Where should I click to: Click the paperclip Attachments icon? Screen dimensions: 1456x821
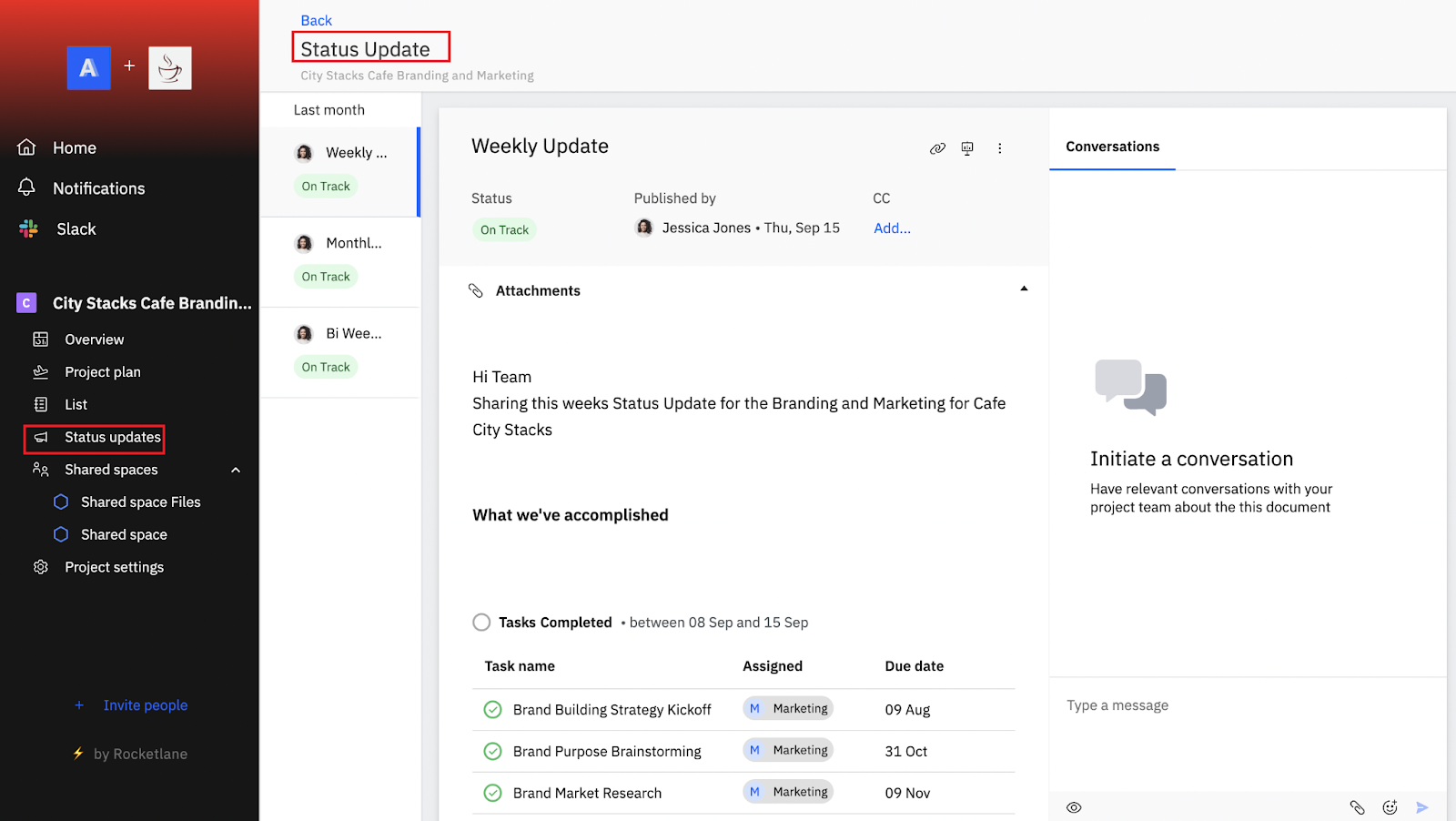pos(476,290)
